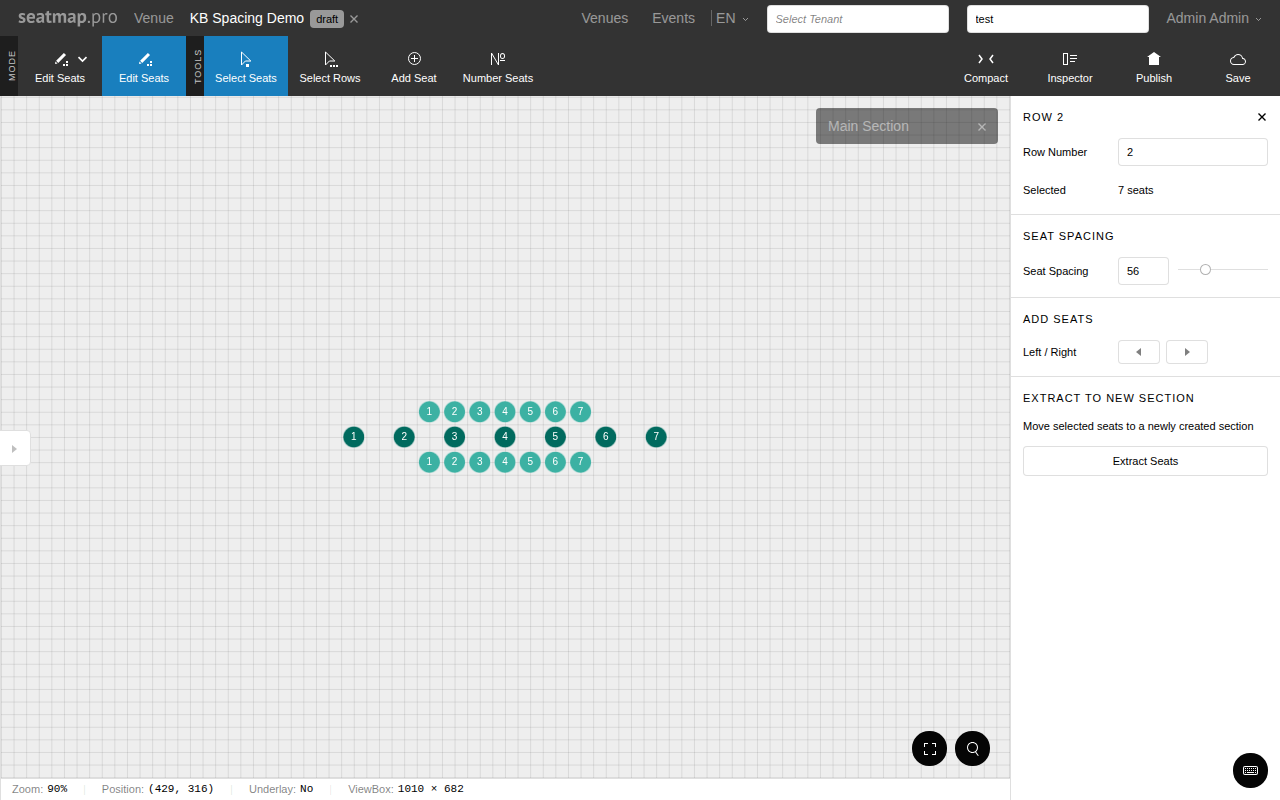Select the Select Seats tool
Viewport: 1280px width, 800px height.
click(246, 66)
